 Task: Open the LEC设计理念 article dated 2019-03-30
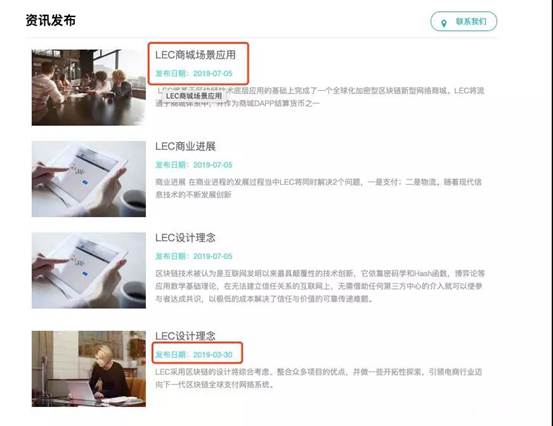click(x=186, y=335)
